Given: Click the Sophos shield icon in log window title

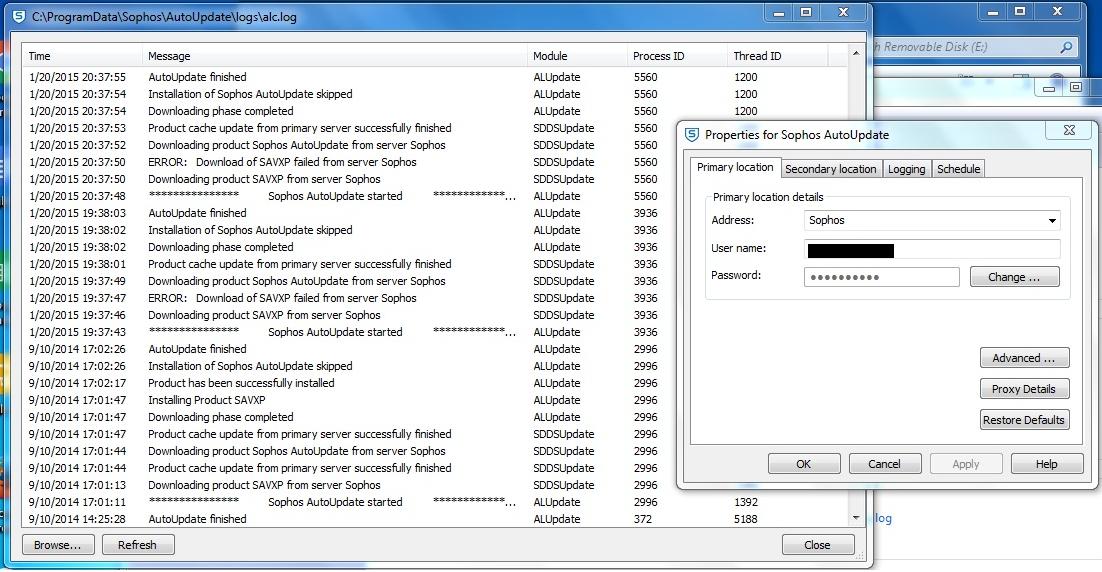Looking at the screenshot, I should point(19,16).
